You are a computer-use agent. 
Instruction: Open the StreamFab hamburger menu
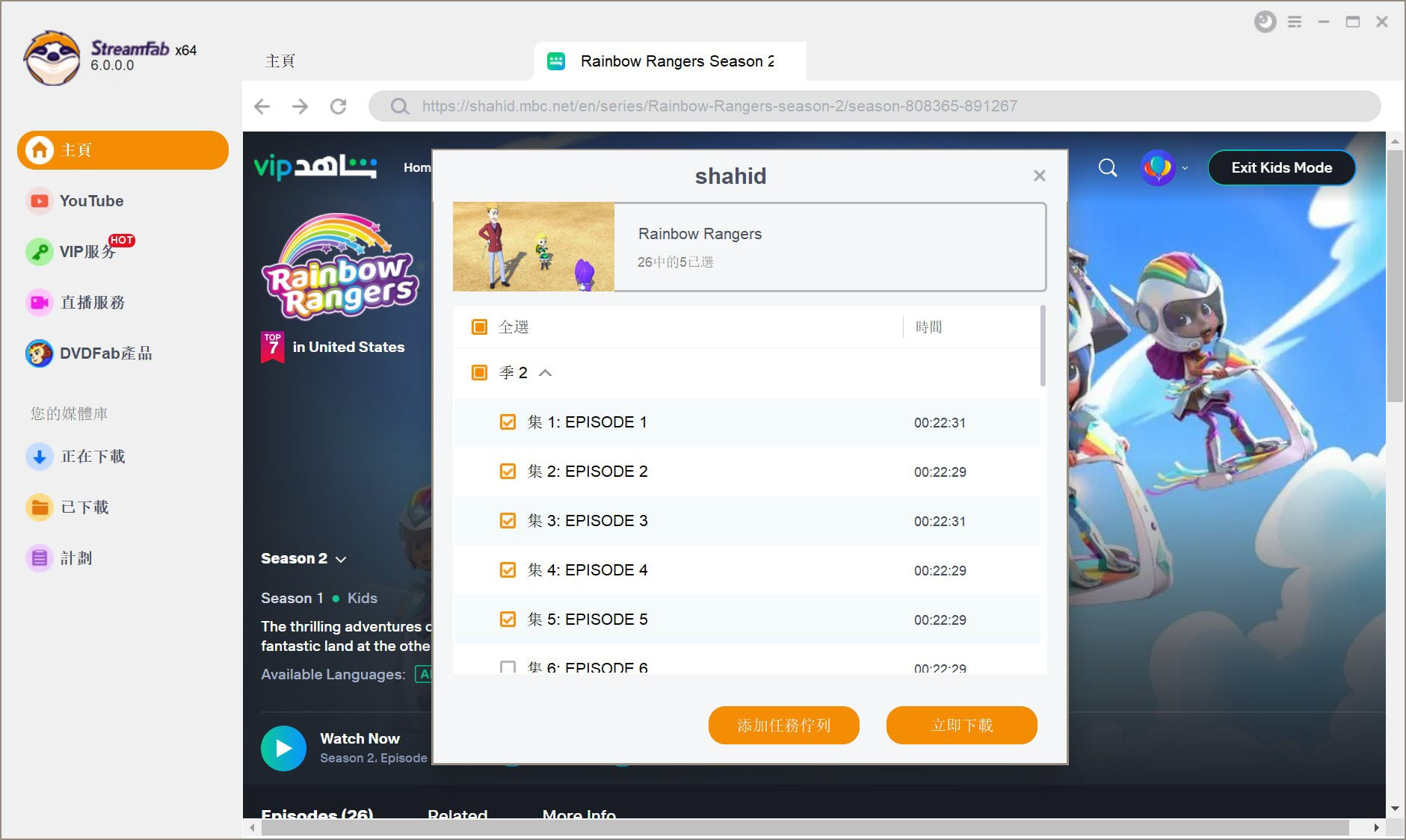(1295, 22)
